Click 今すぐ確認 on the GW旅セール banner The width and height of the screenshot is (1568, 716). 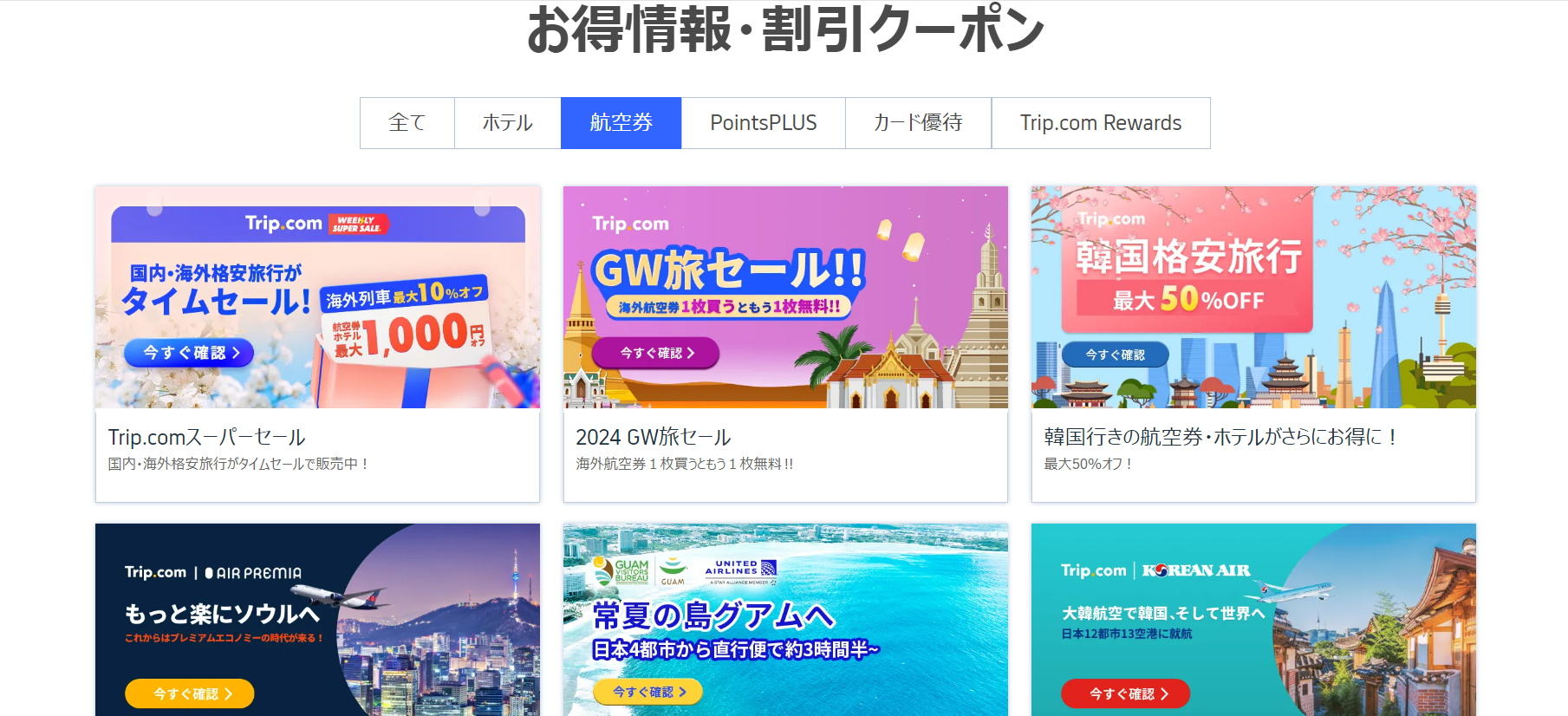point(656,353)
